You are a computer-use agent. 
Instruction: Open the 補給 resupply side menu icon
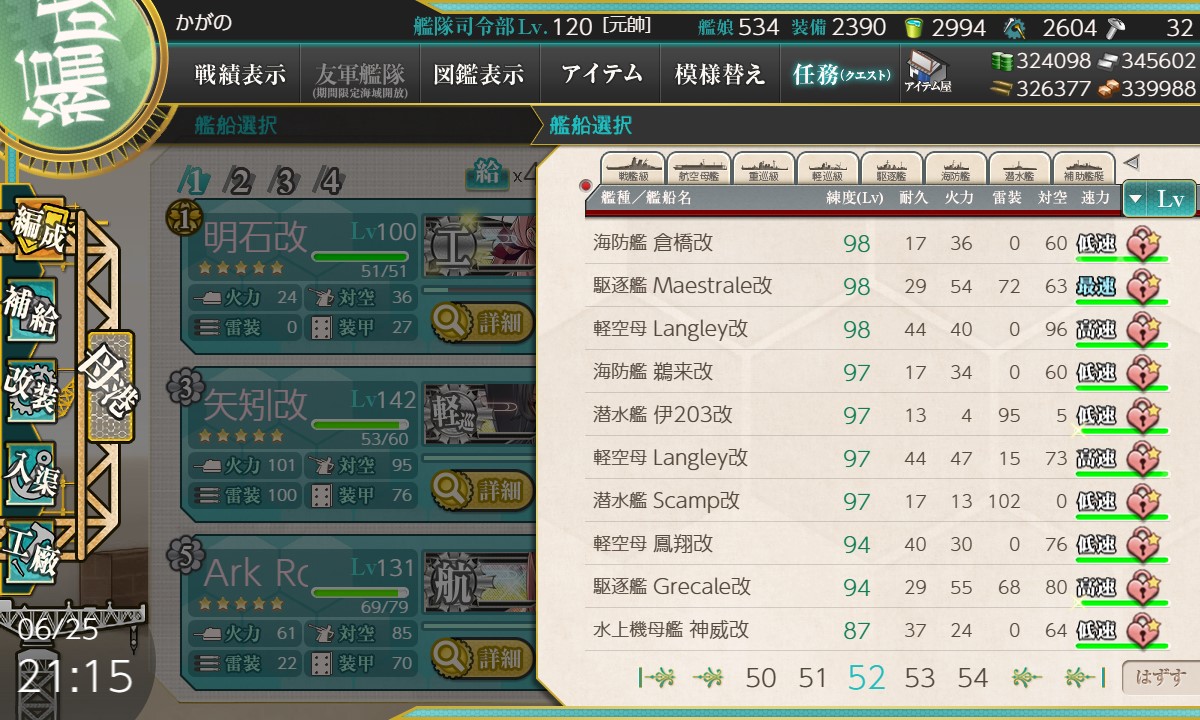point(32,311)
